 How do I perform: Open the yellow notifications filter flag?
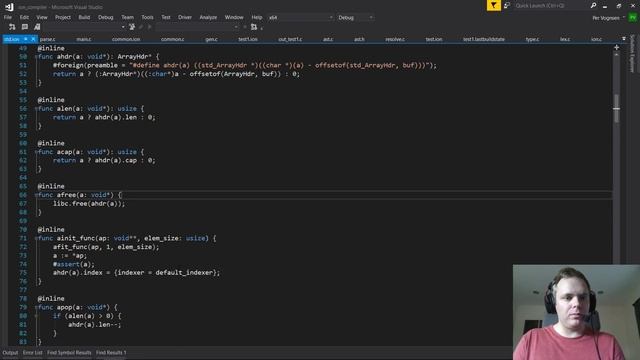coord(493,5)
